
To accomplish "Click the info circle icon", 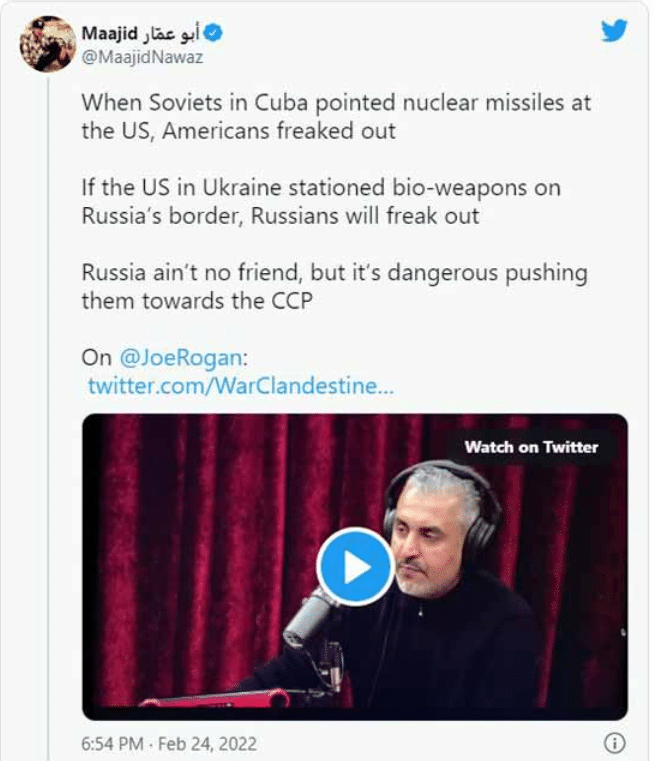I will coord(616,743).
